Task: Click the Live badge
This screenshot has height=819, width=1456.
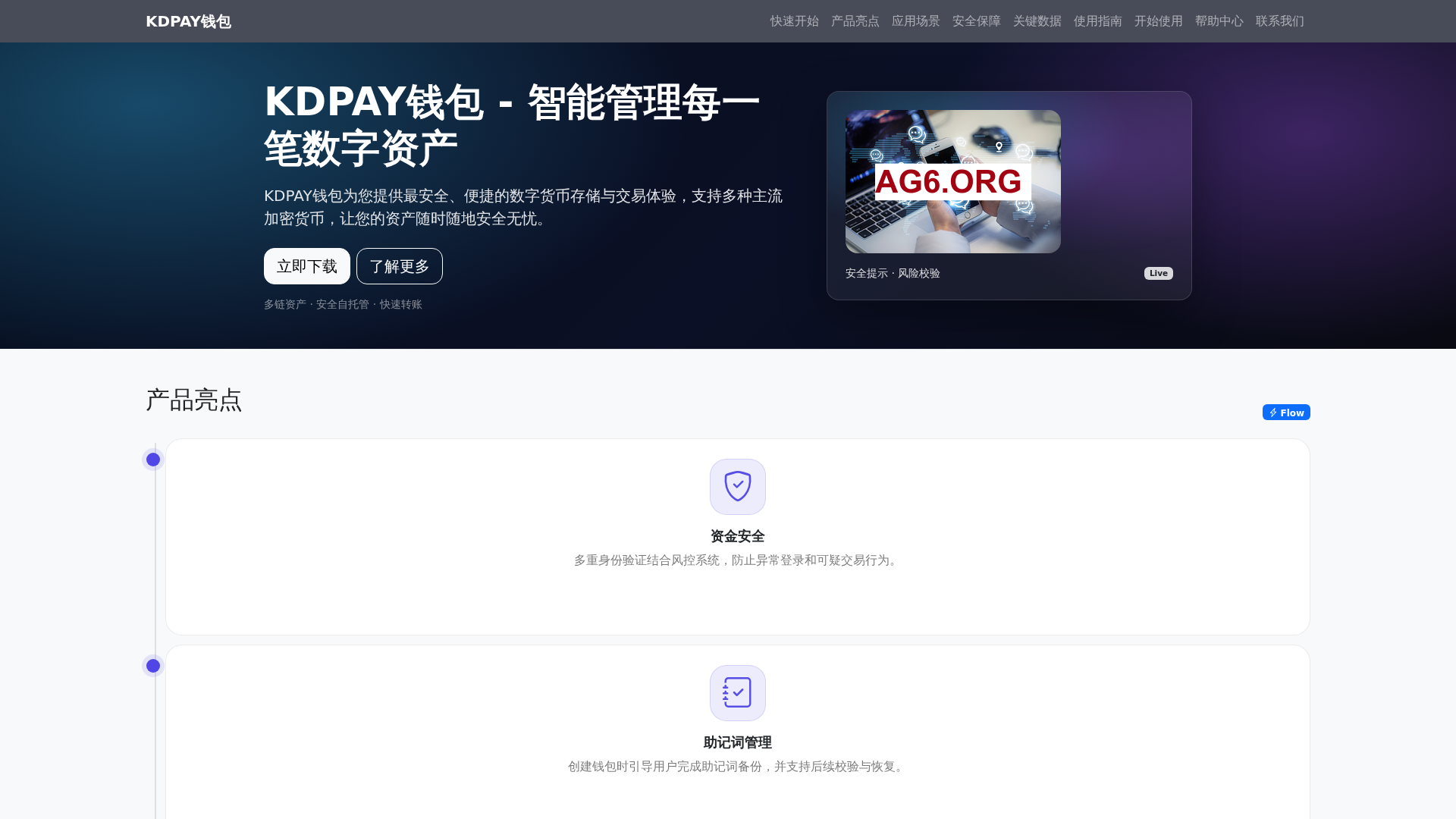Action: [x=1158, y=273]
